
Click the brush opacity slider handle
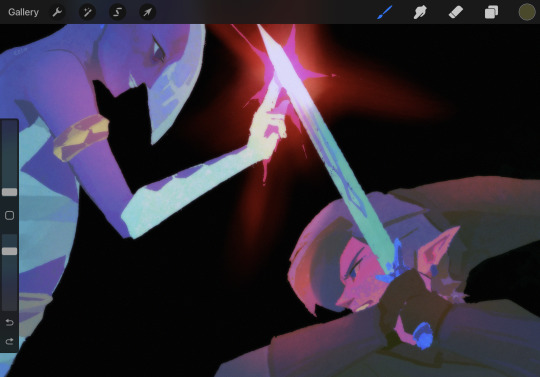[x=9, y=251]
